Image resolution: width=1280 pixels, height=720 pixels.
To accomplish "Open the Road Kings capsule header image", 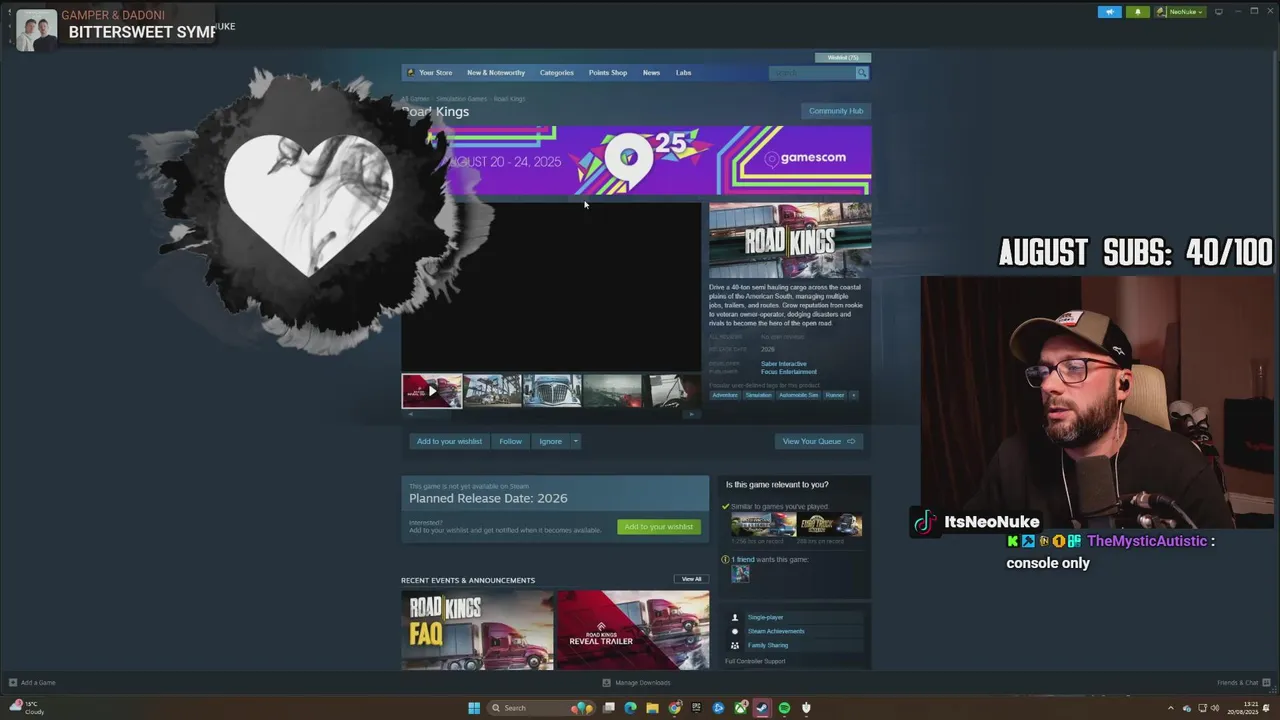I will point(790,240).
